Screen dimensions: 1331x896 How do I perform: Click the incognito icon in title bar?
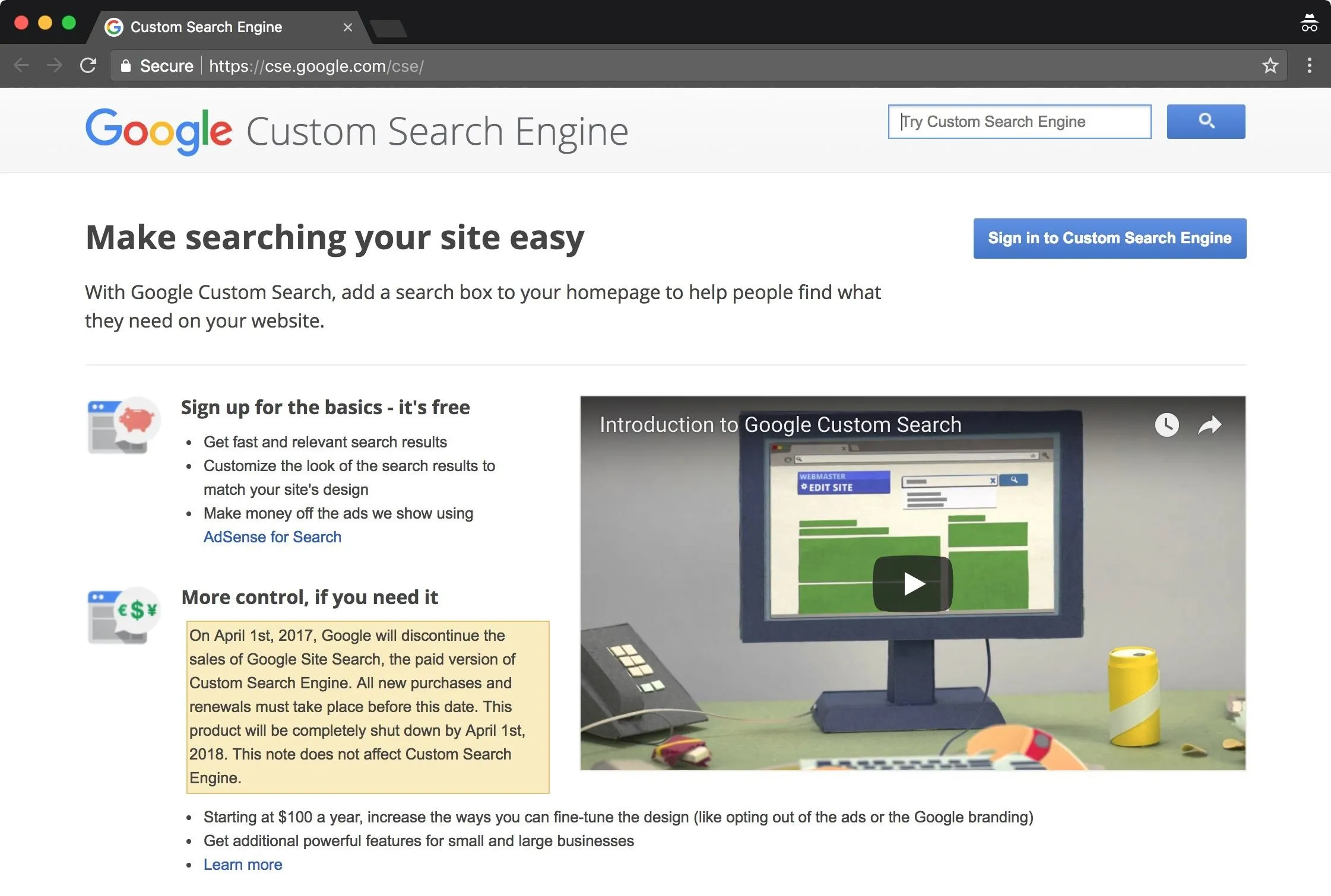[1309, 24]
